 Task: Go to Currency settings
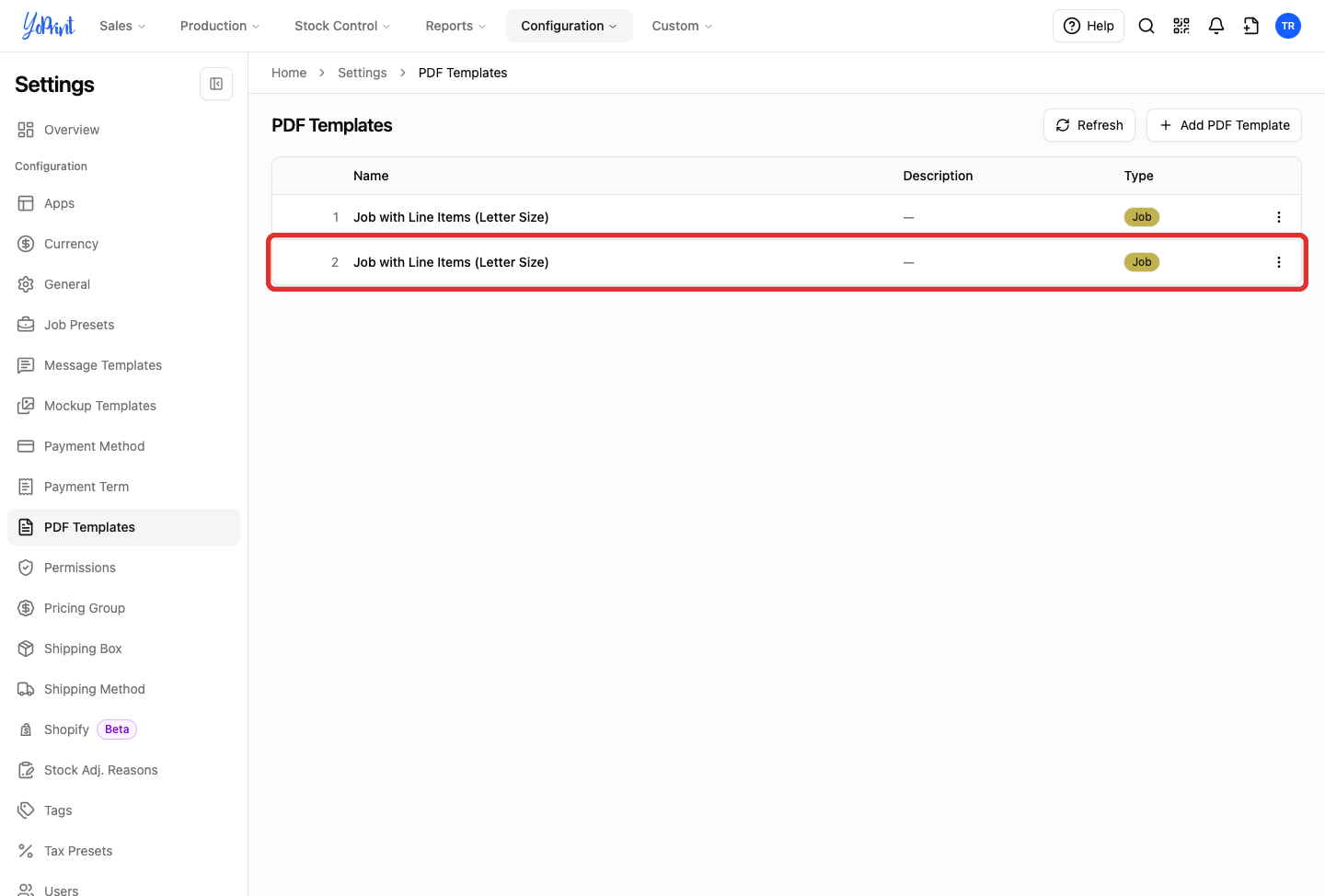click(x=123, y=244)
